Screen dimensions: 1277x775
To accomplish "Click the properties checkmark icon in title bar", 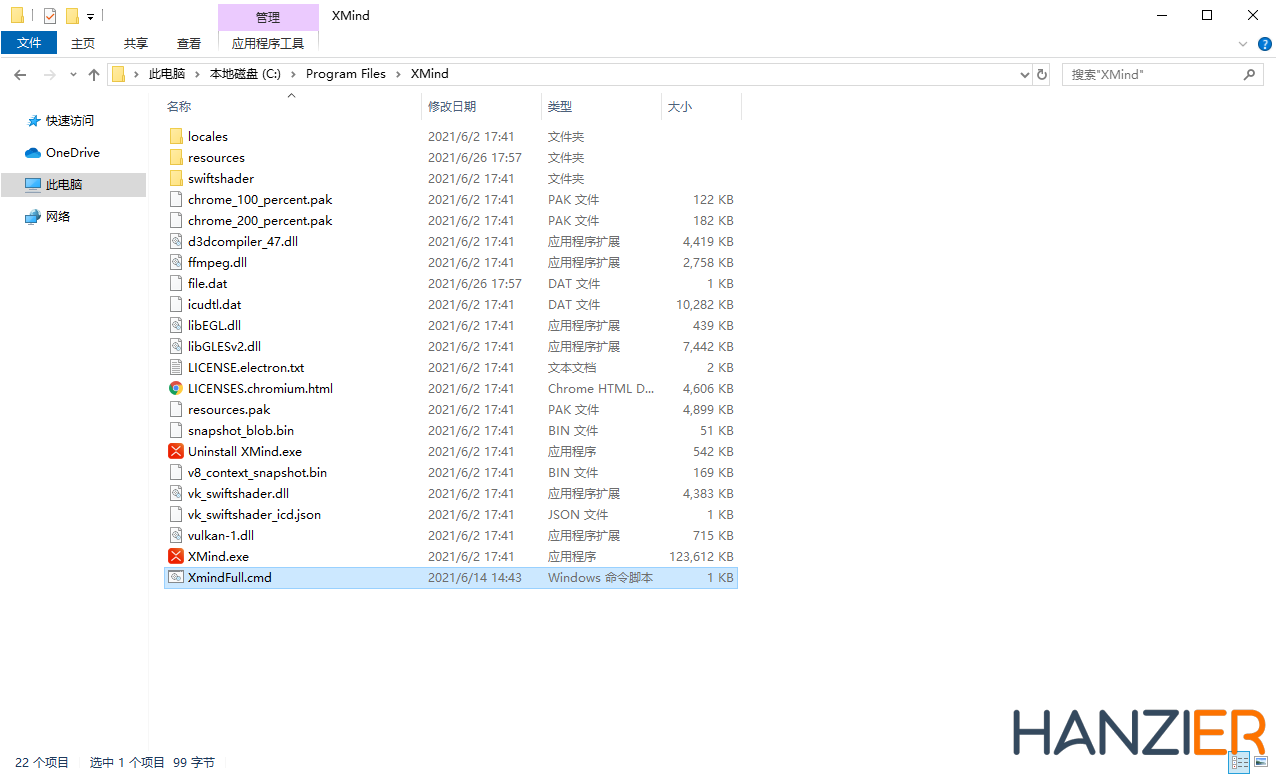I will (x=50, y=16).
